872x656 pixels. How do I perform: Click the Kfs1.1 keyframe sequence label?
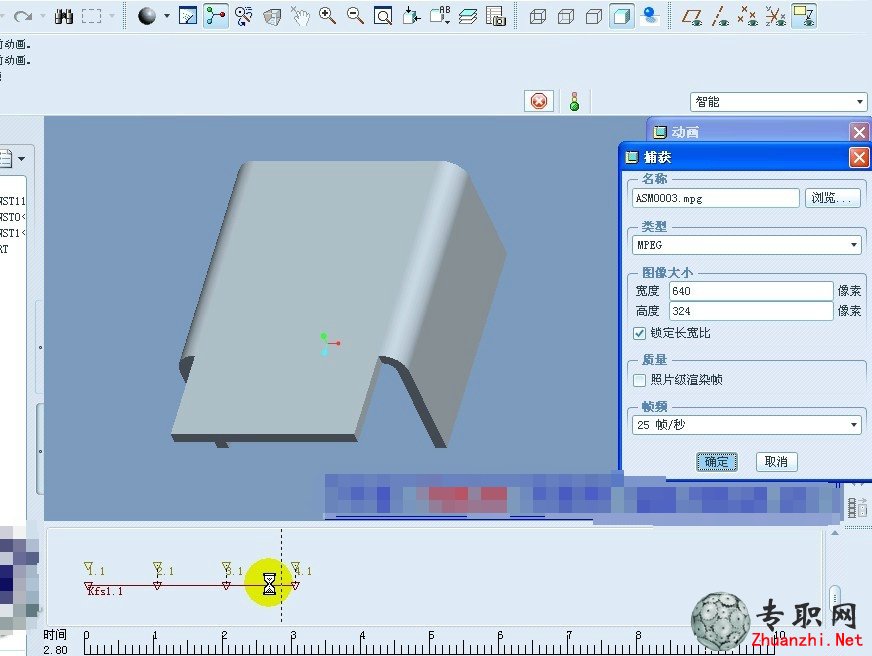click(x=106, y=591)
